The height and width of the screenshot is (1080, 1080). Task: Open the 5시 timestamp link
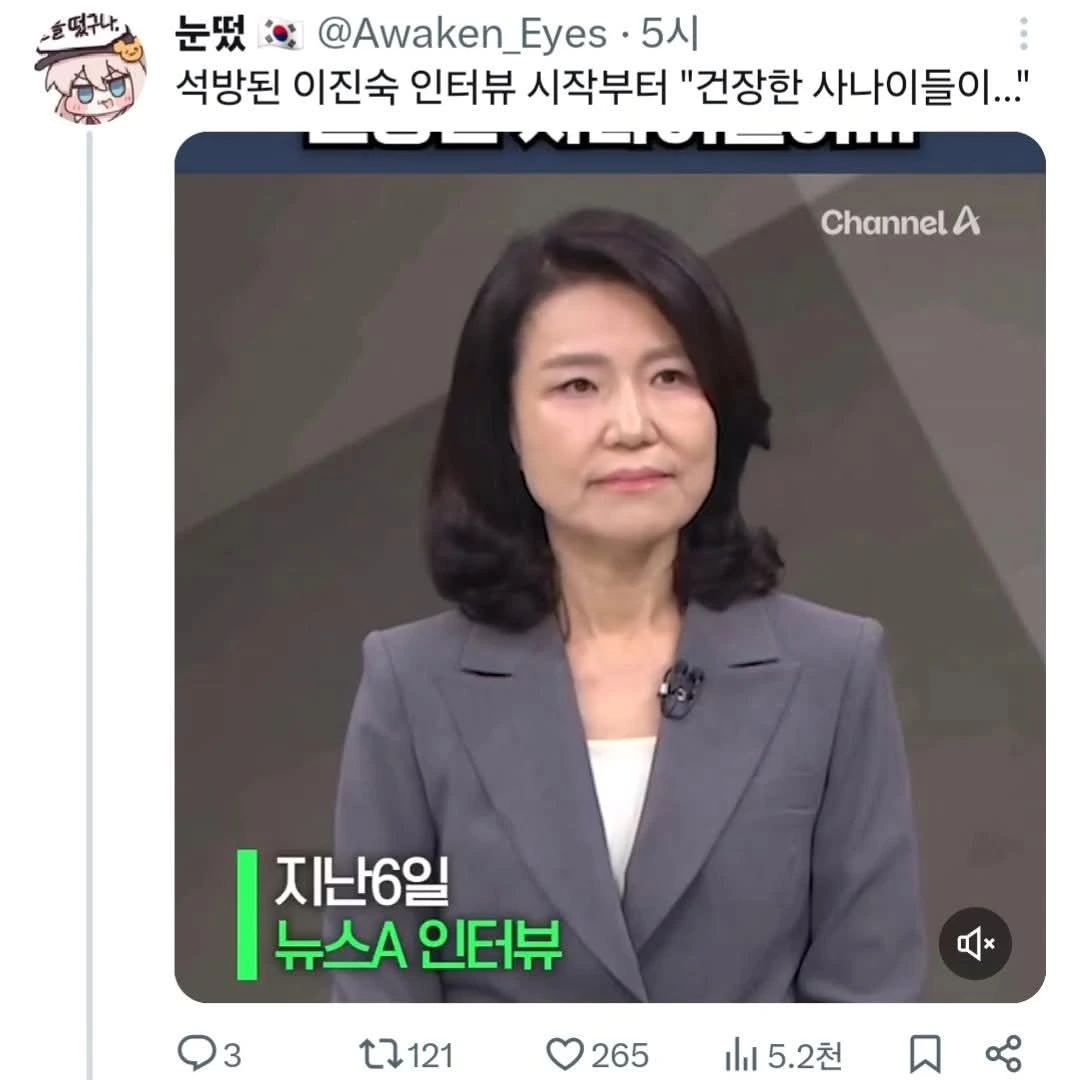pyautogui.click(x=670, y=34)
